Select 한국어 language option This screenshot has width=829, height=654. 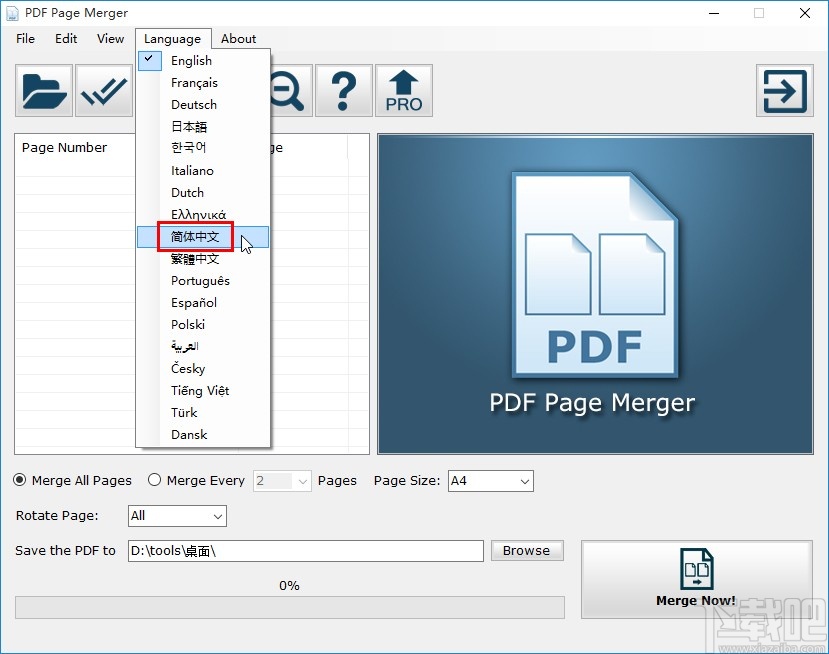[203, 148]
